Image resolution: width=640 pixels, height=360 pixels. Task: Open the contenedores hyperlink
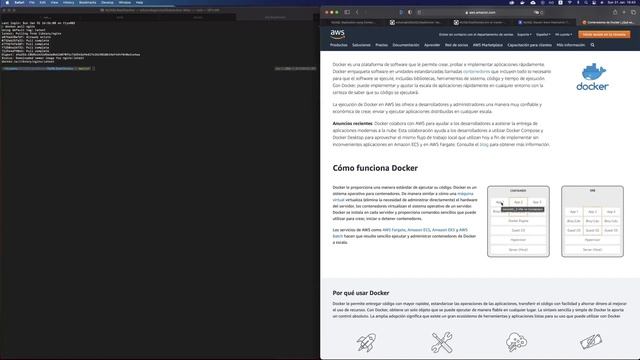[x=476, y=71]
